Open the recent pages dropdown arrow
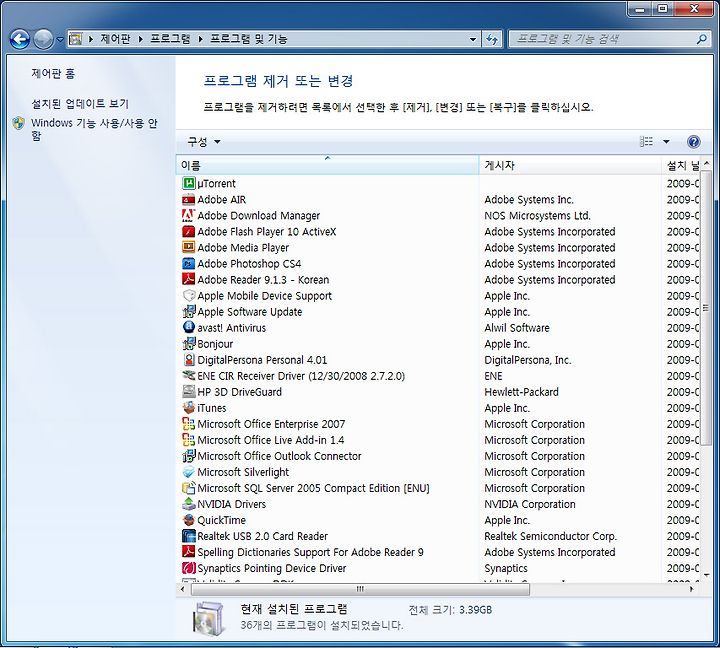The image size is (720, 648). coord(60,39)
